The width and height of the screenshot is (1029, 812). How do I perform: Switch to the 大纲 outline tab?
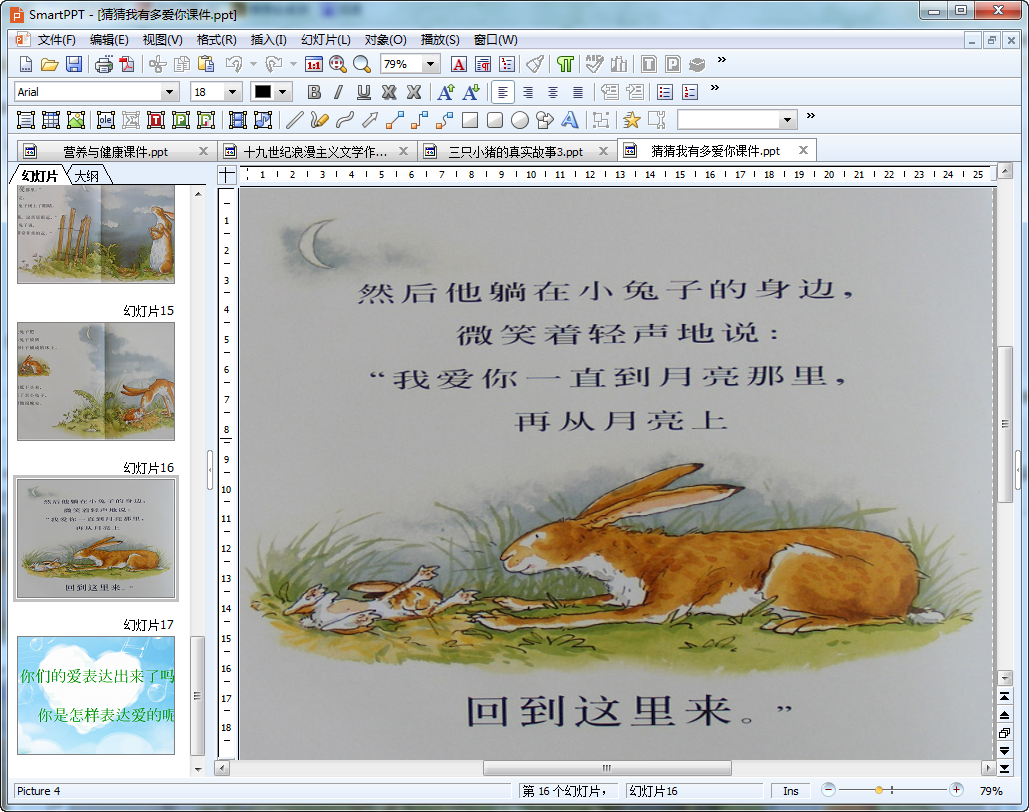tap(87, 176)
